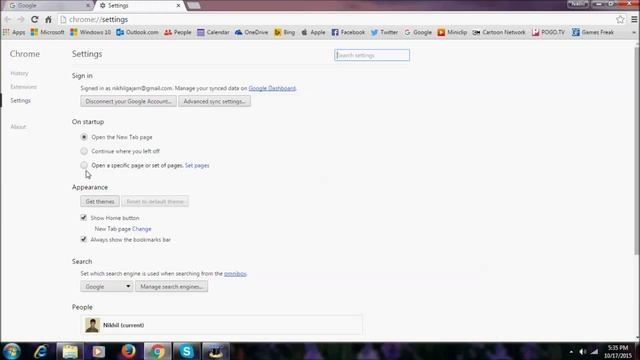640x360 pixels.
Task: Open Skype from the taskbar
Action: (187, 351)
